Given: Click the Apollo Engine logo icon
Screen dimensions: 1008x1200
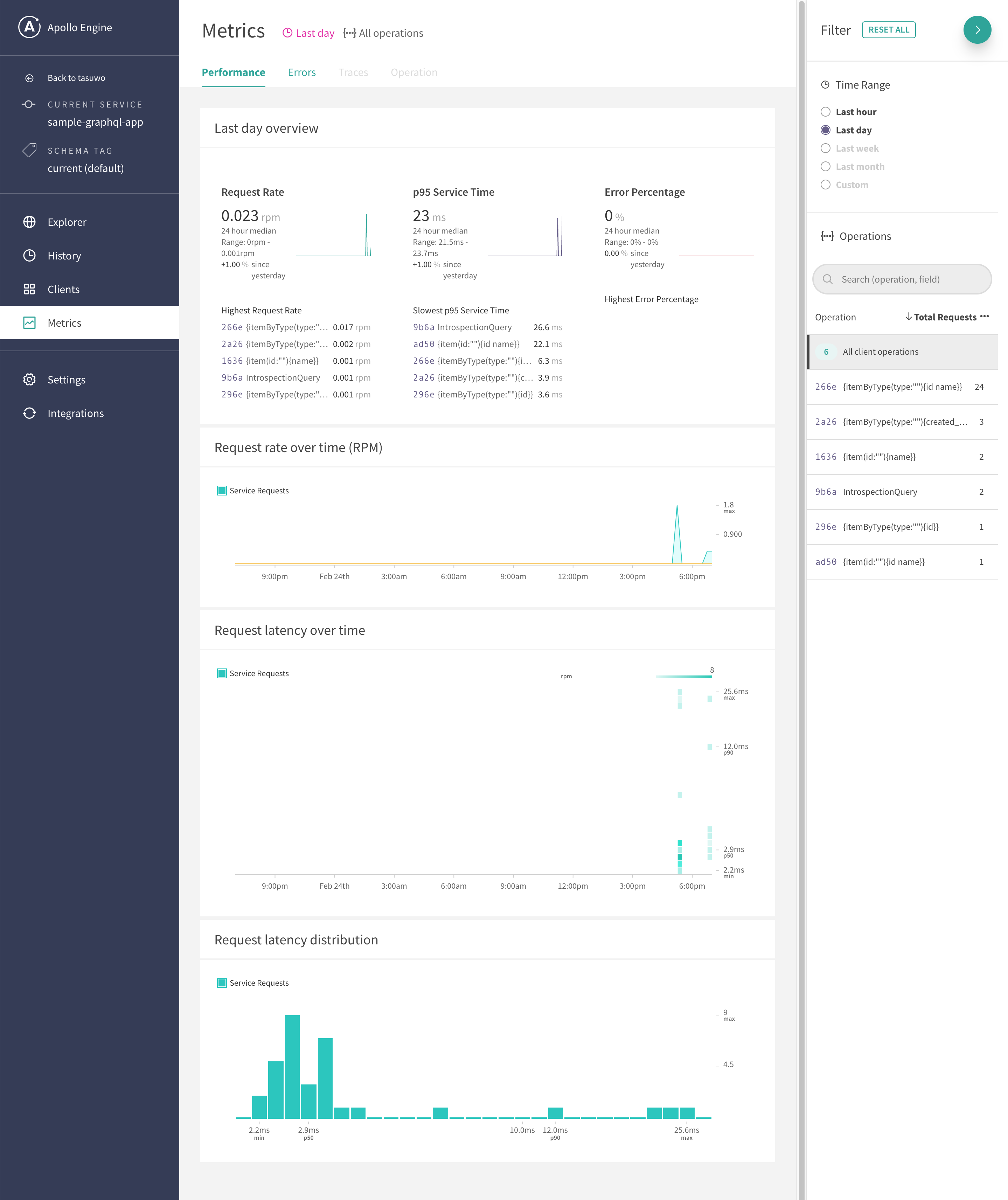Looking at the screenshot, I should (x=29, y=27).
